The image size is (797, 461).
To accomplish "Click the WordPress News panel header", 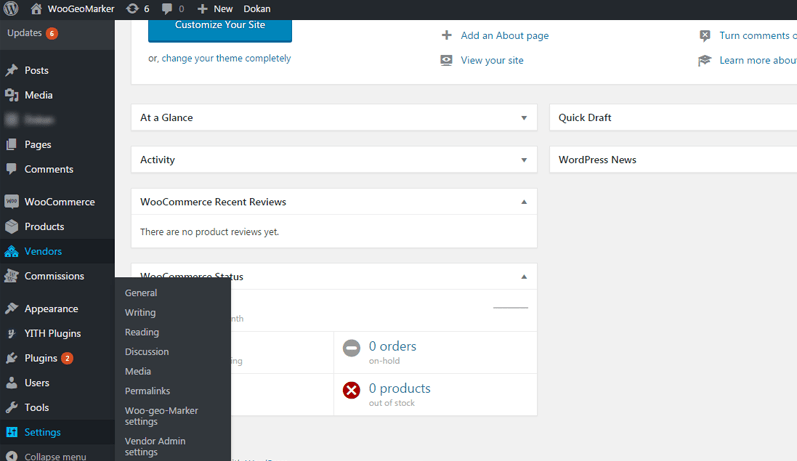I will (673, 160).
